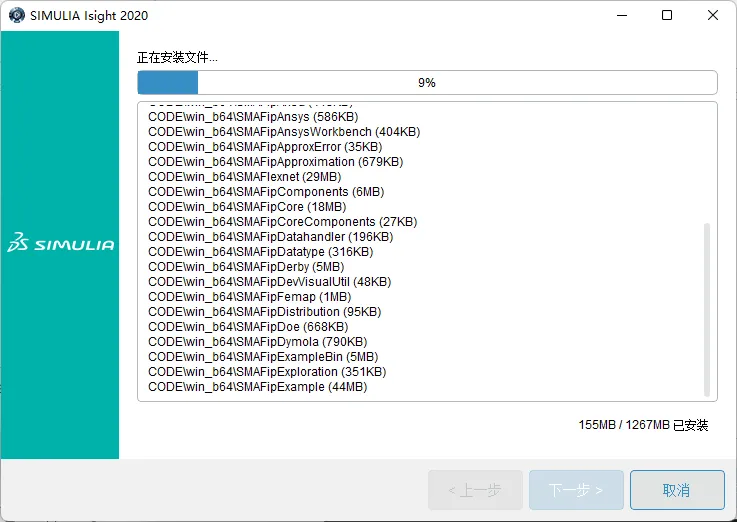Image resolution: width=737 pixels, height=522 pixels.
Task: Select the SMAFipDistribution (95KB) row
Action: tap(265, 312)
